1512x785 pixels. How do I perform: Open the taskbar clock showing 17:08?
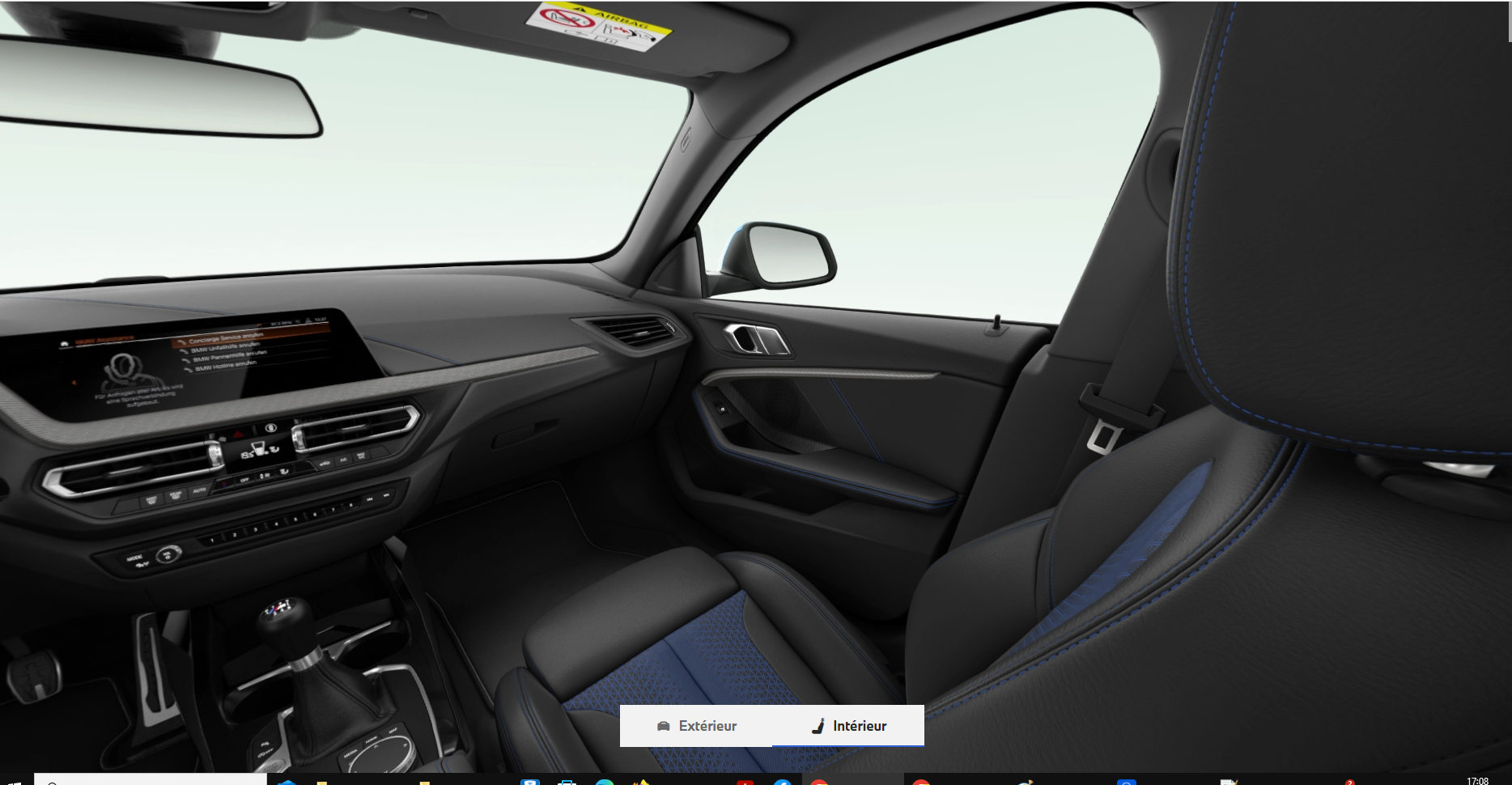(1476, 781)
